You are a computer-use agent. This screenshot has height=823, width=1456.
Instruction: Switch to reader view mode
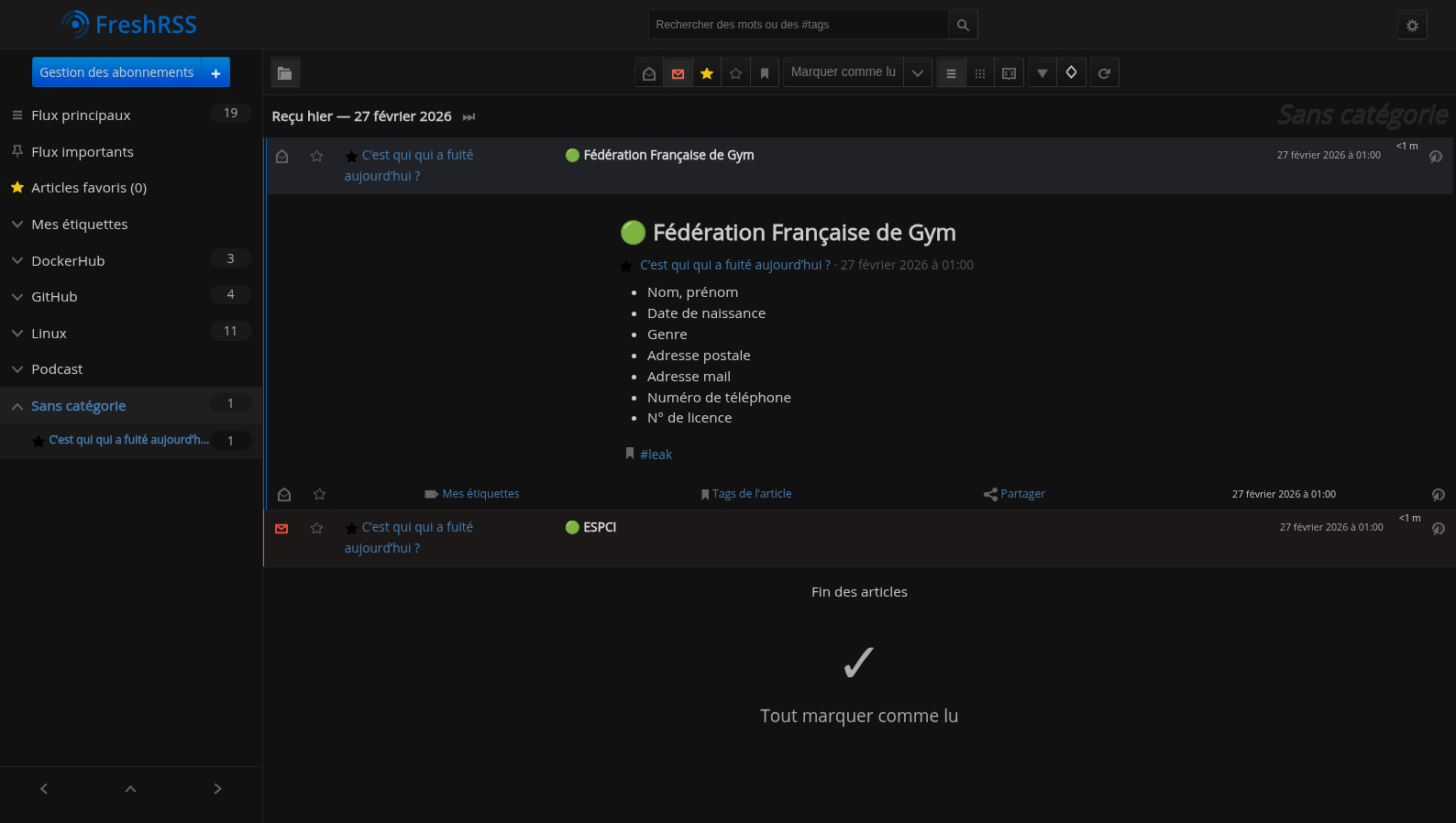pyautogui.click(x=1009, y=73)
